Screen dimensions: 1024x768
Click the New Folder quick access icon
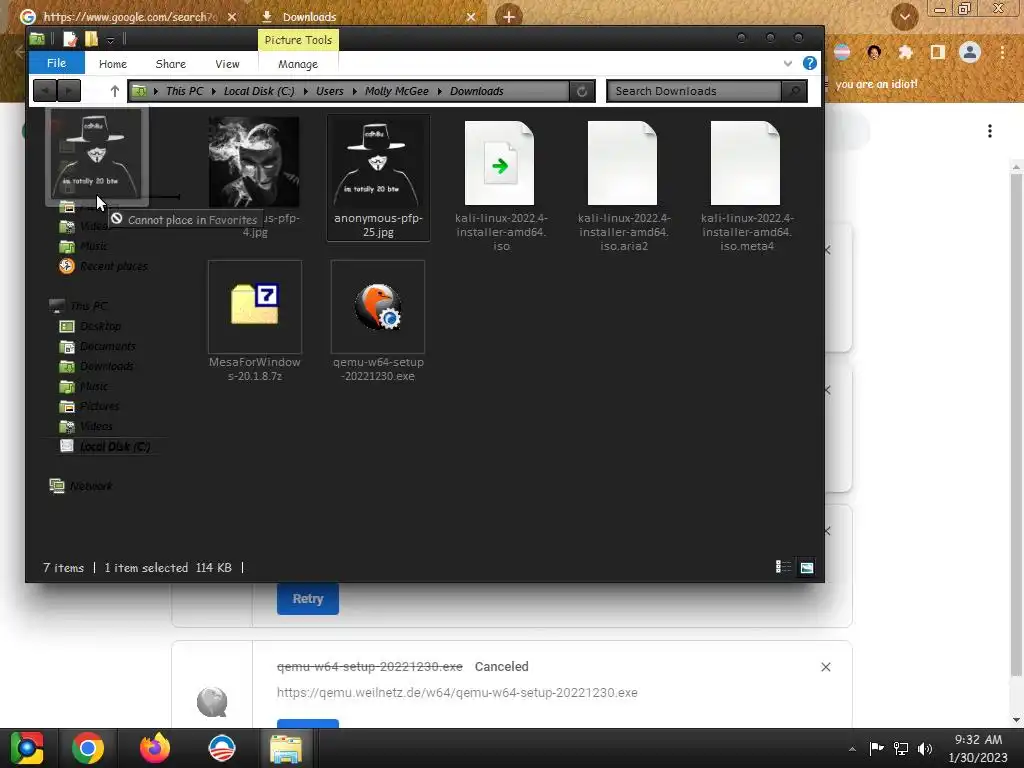[91, 39]
